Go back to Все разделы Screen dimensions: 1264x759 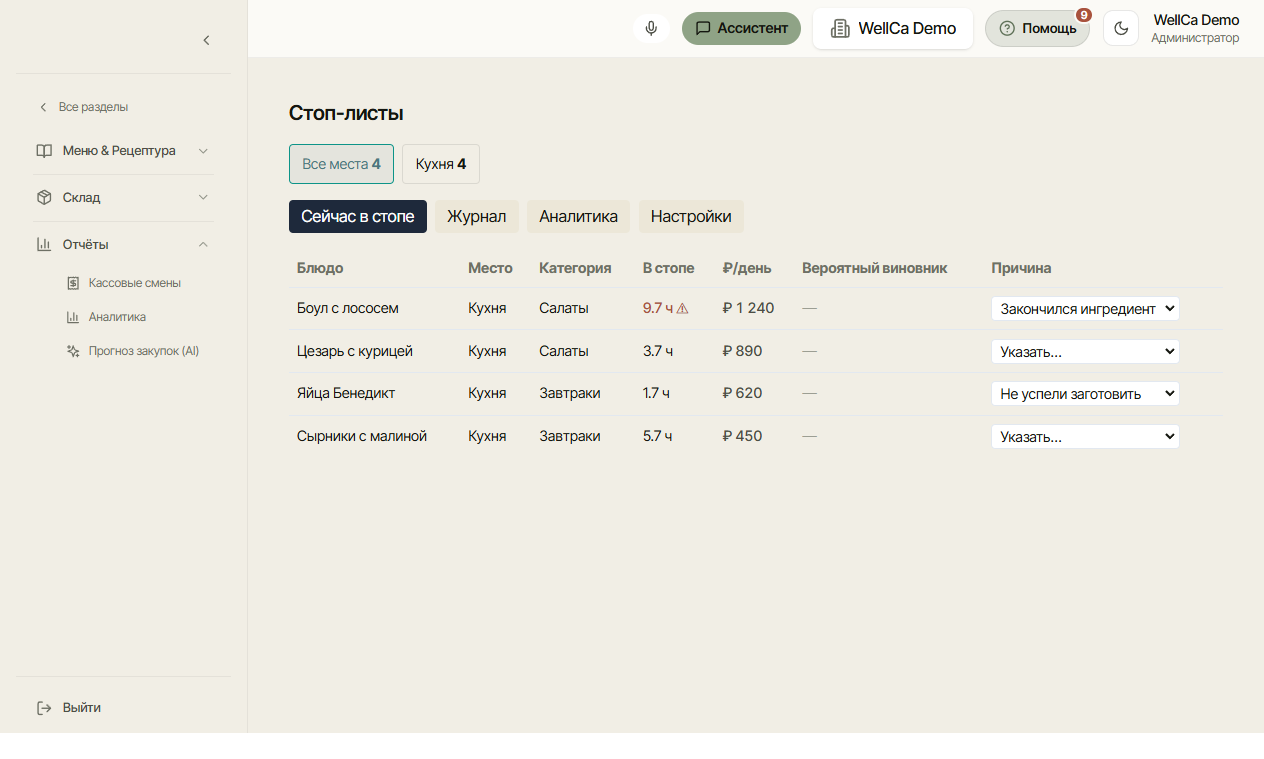point(84,107)
